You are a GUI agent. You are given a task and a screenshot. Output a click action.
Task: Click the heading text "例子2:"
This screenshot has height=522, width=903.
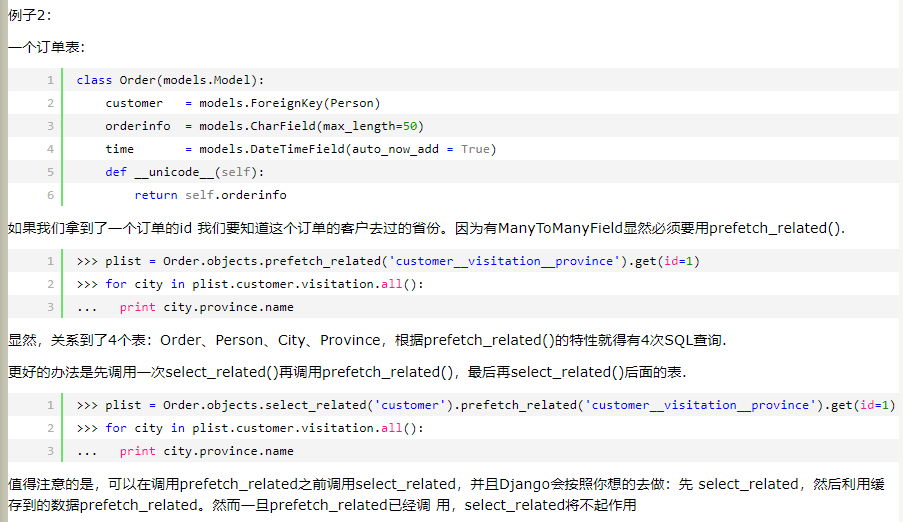[x=29, y=15]
